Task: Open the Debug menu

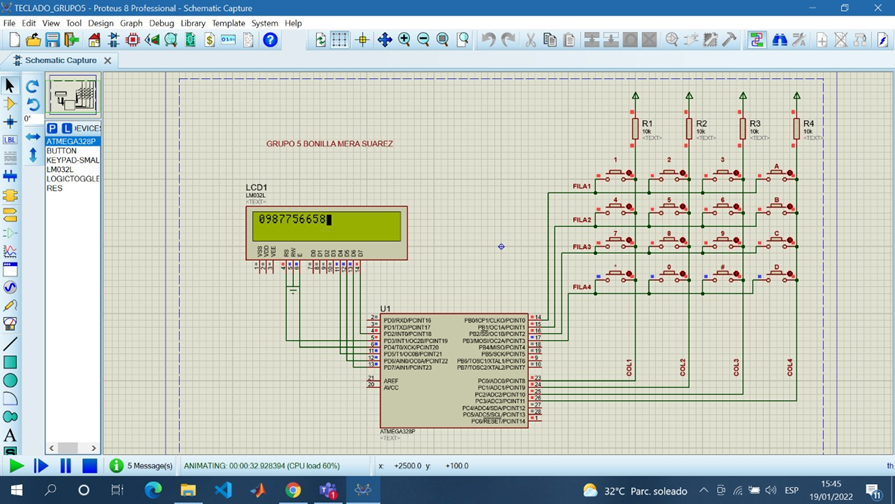Action: coord(161,23)
